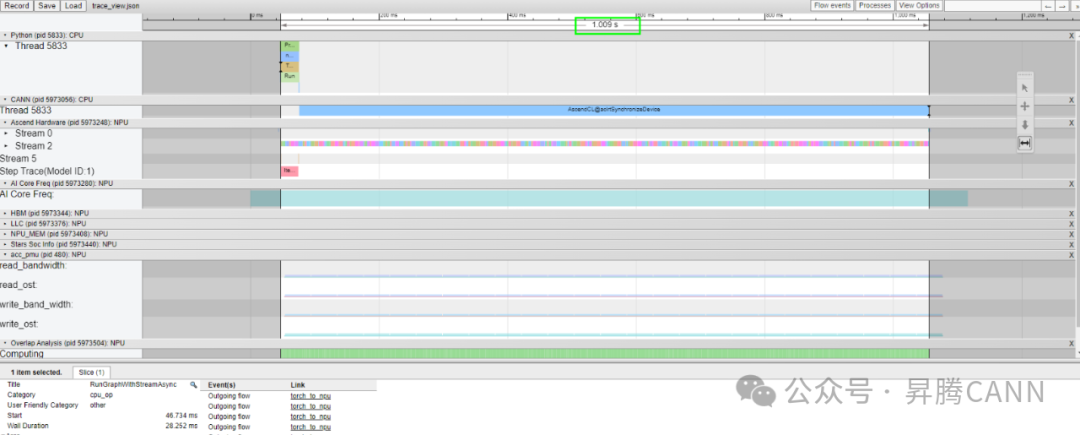Open the Flow events menu
1080x435 pixels.
point(832,6)
